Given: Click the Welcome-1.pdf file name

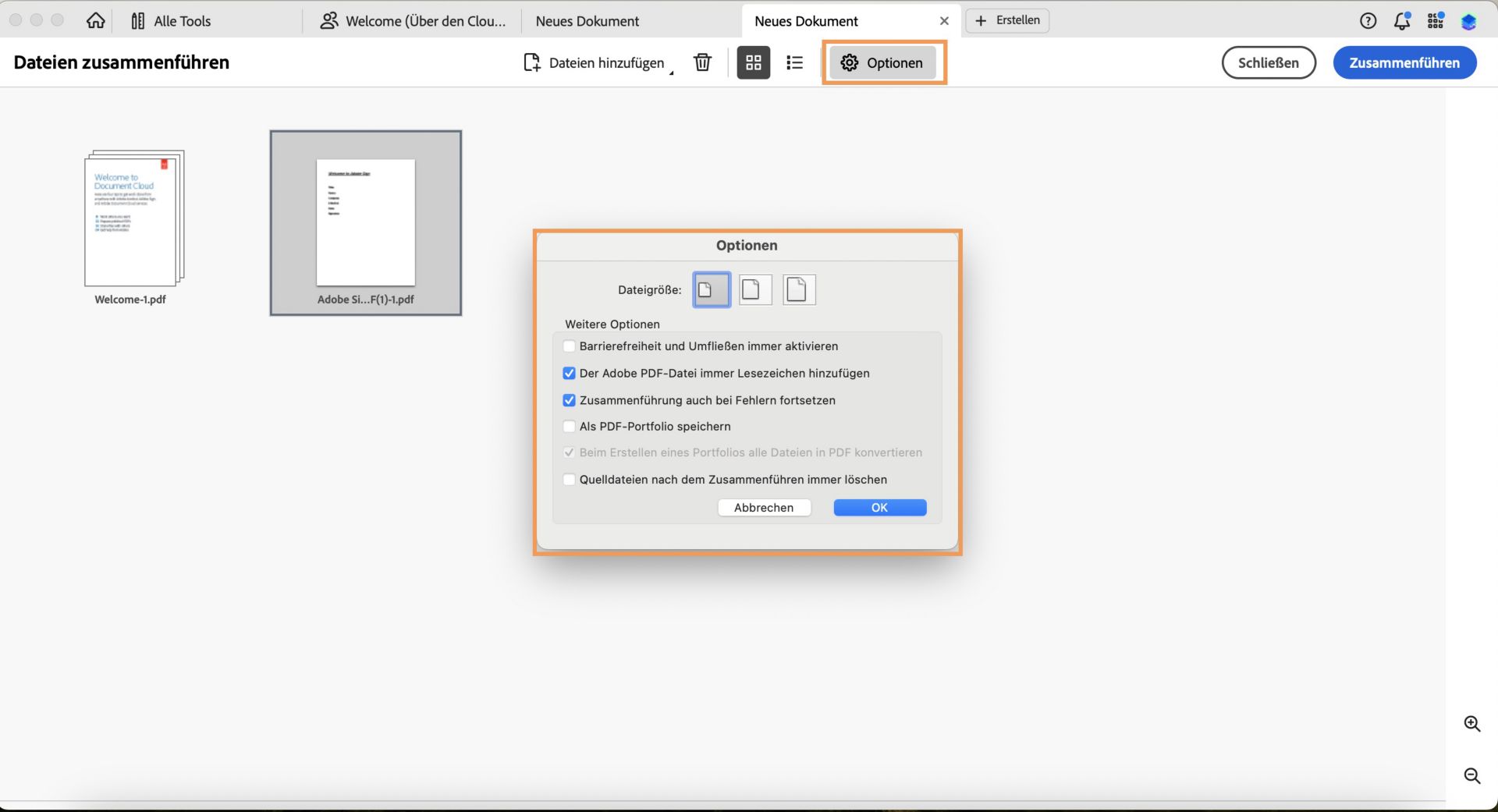Looking at the screenshot, I should (x=130, y=300).
